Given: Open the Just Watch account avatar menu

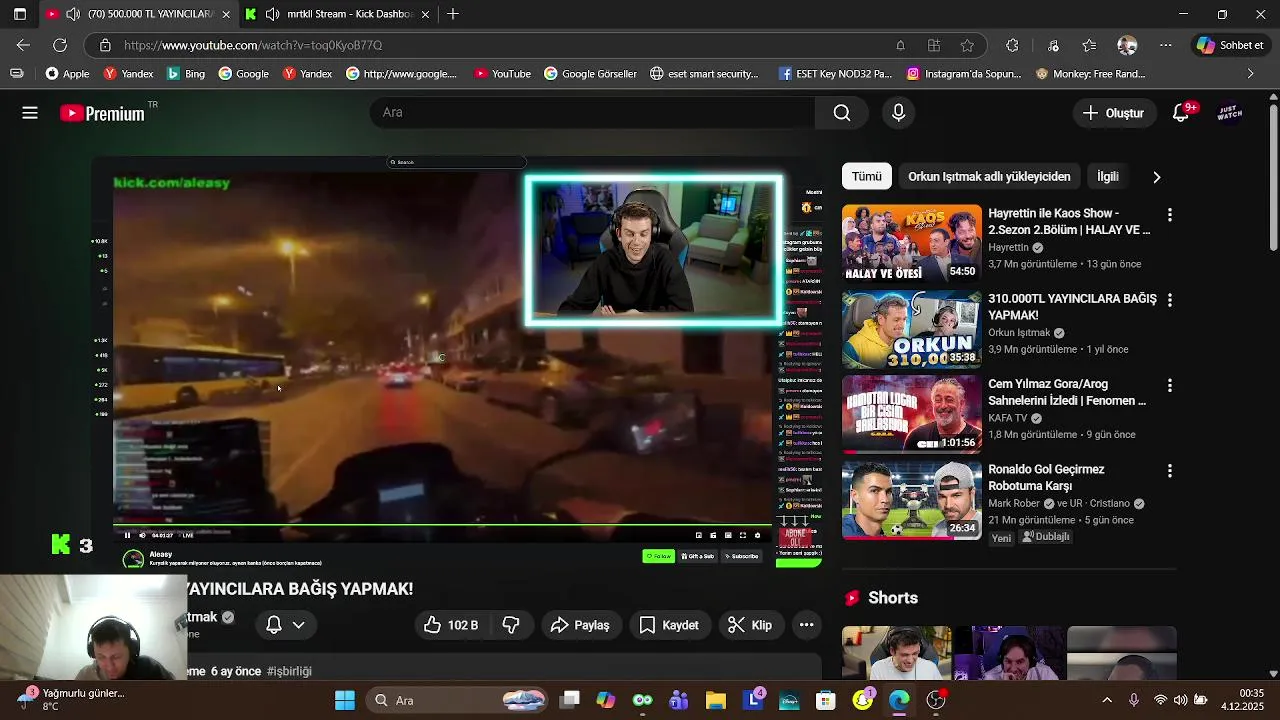Looking at the screenshot, I should click(x=1230, y=113).
